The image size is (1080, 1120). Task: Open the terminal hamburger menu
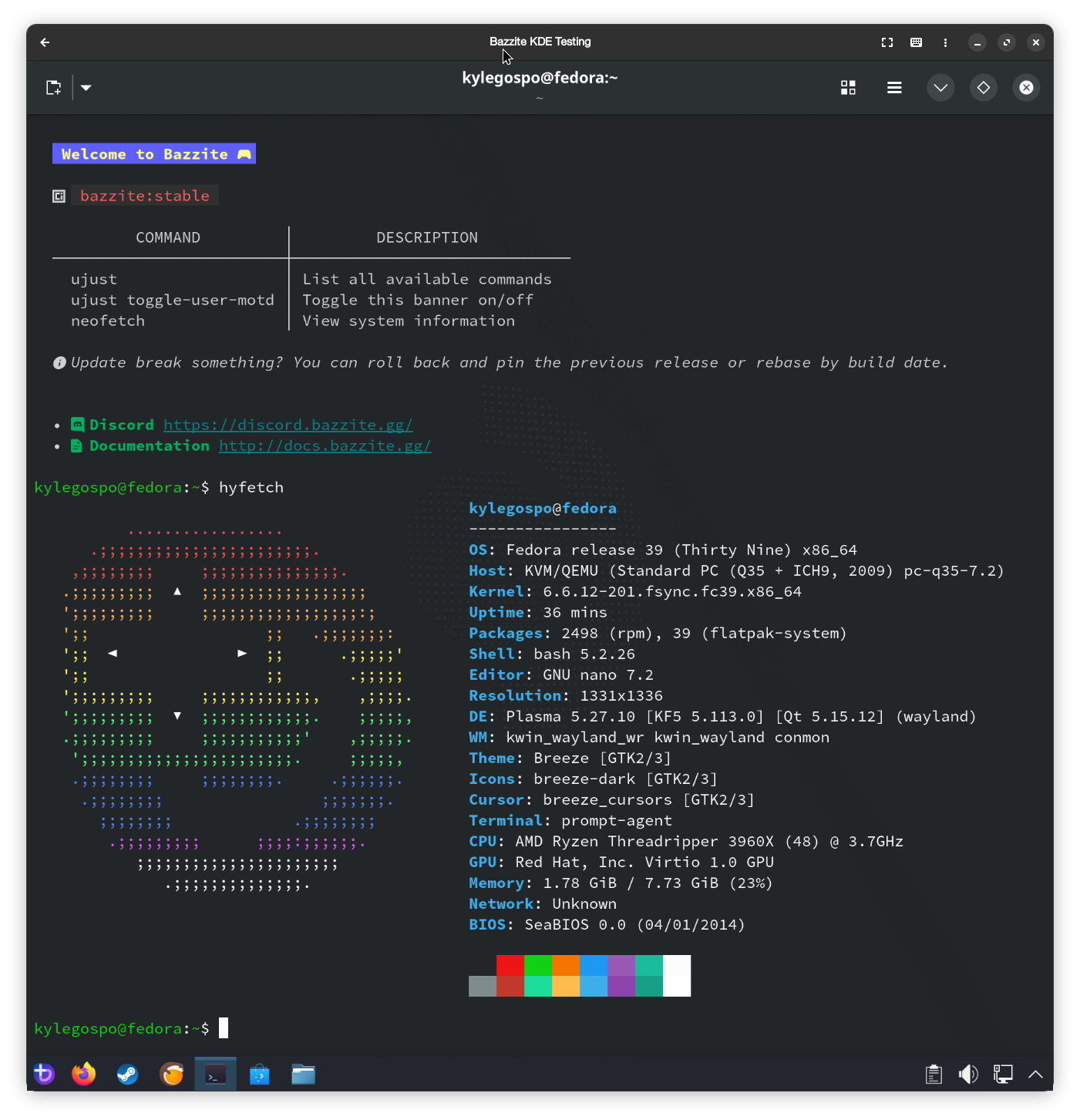tap(894, 88)
